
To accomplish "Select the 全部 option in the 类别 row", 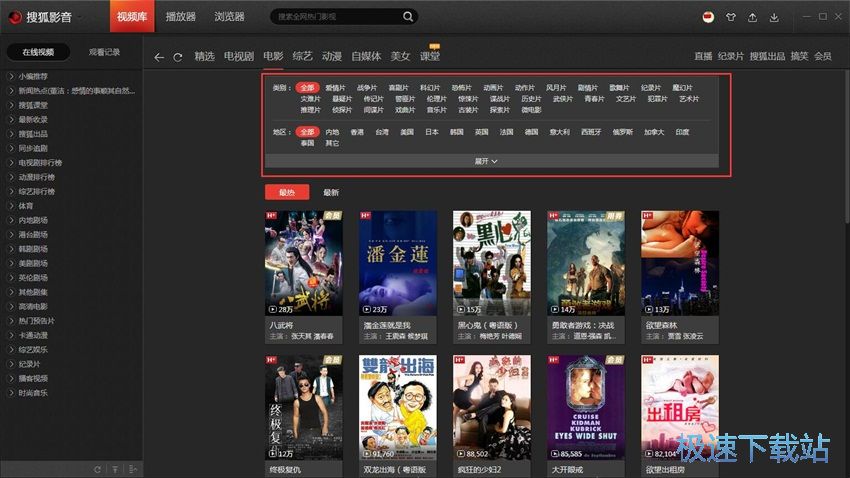I will (307, 87).
